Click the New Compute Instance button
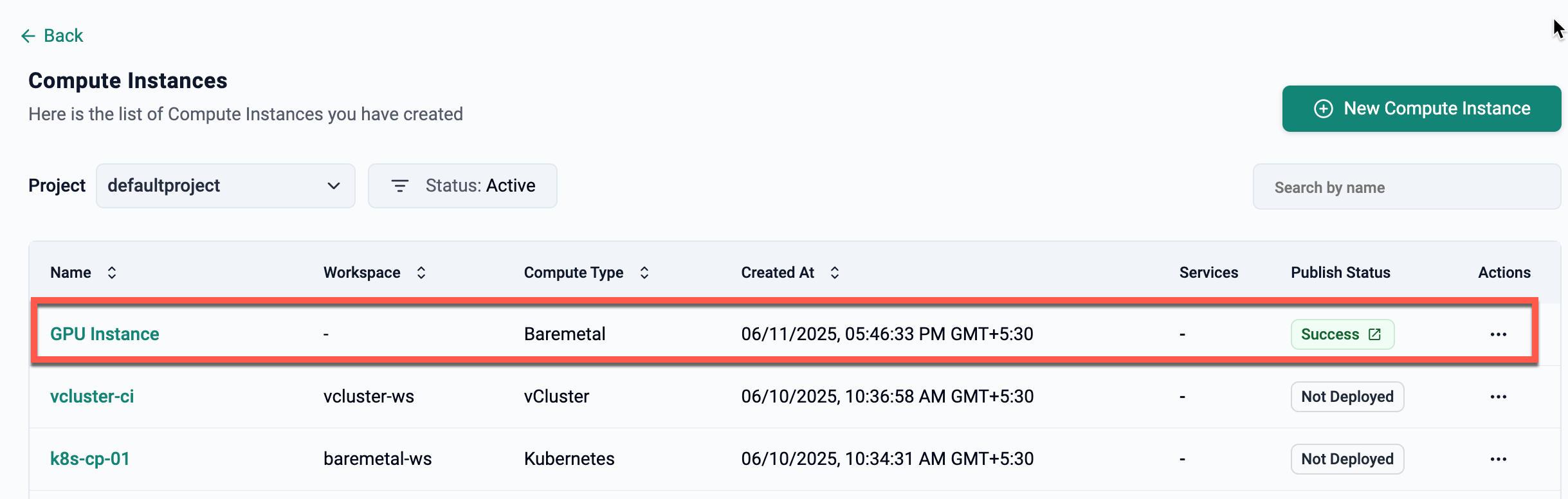 1421,109
